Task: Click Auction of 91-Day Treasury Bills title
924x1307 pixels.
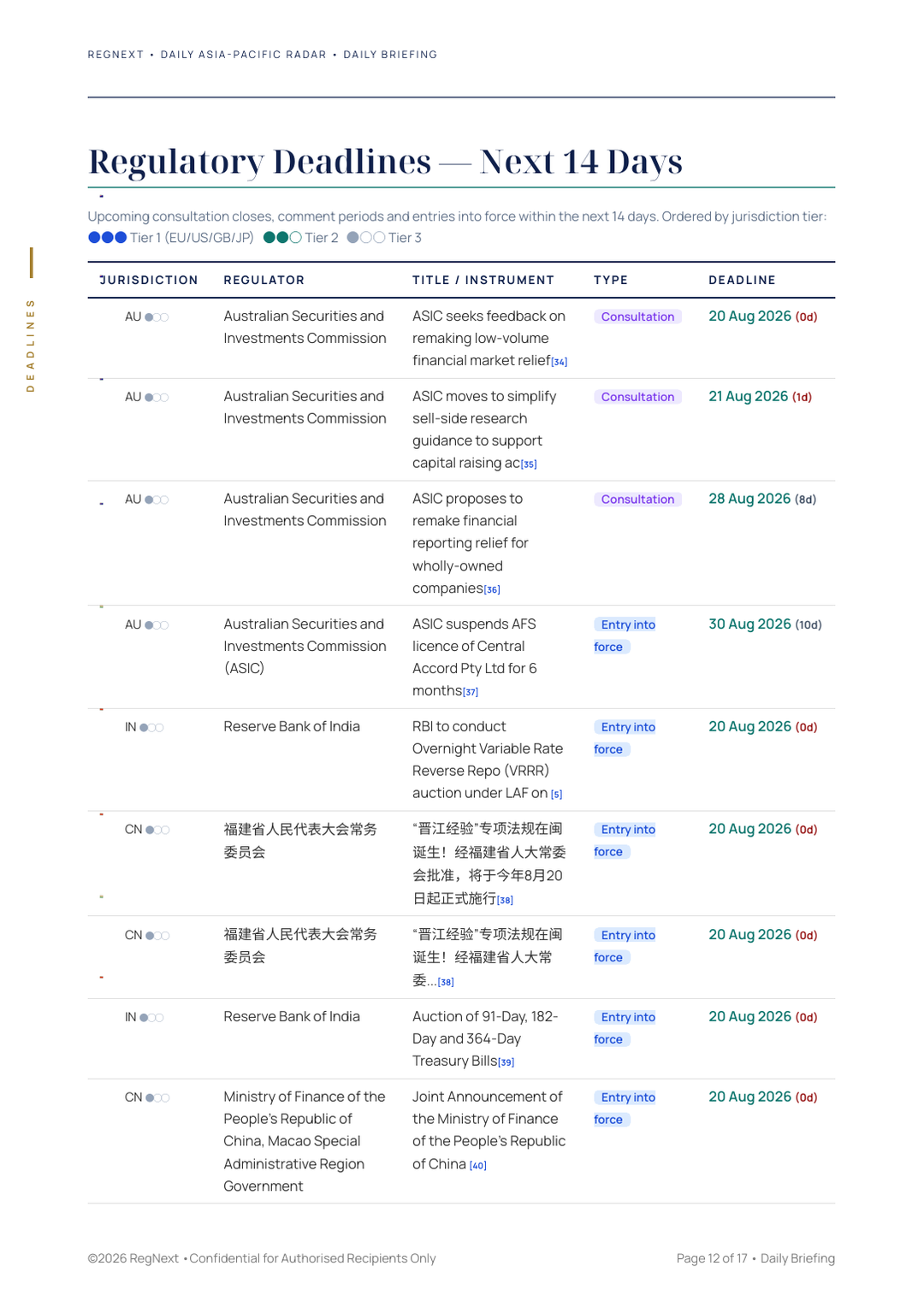Action: 485,1038
